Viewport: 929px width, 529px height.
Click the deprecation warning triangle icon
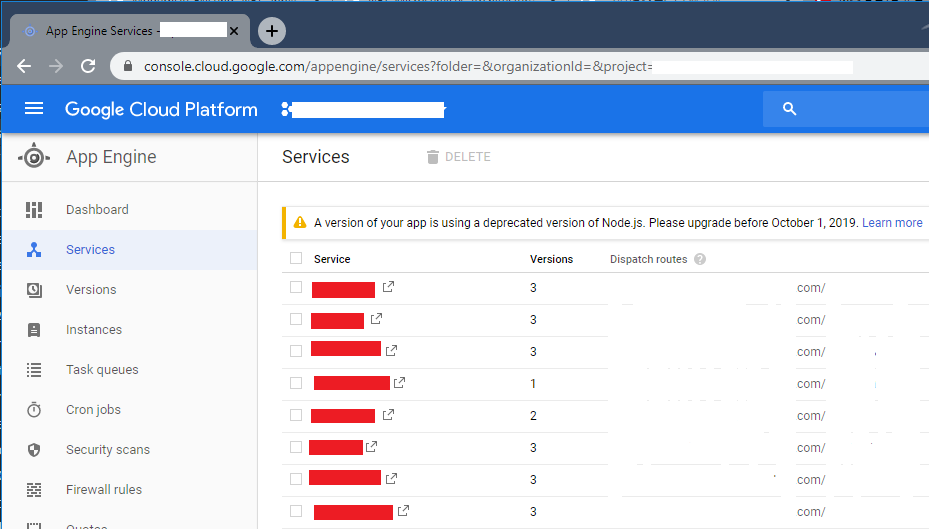point(300,223)
